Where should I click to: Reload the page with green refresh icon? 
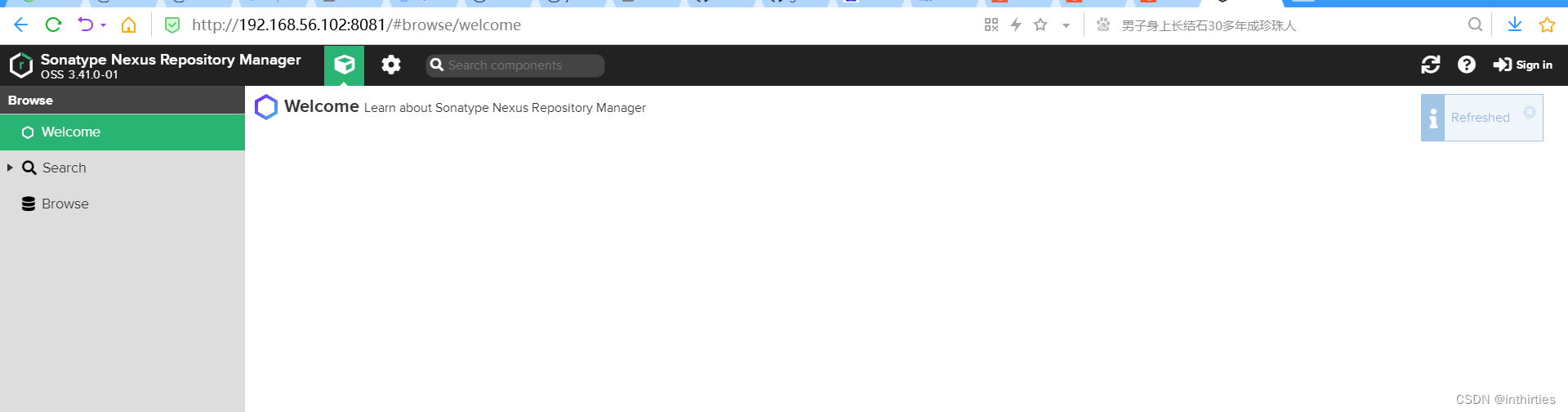[x=53, y=25]
